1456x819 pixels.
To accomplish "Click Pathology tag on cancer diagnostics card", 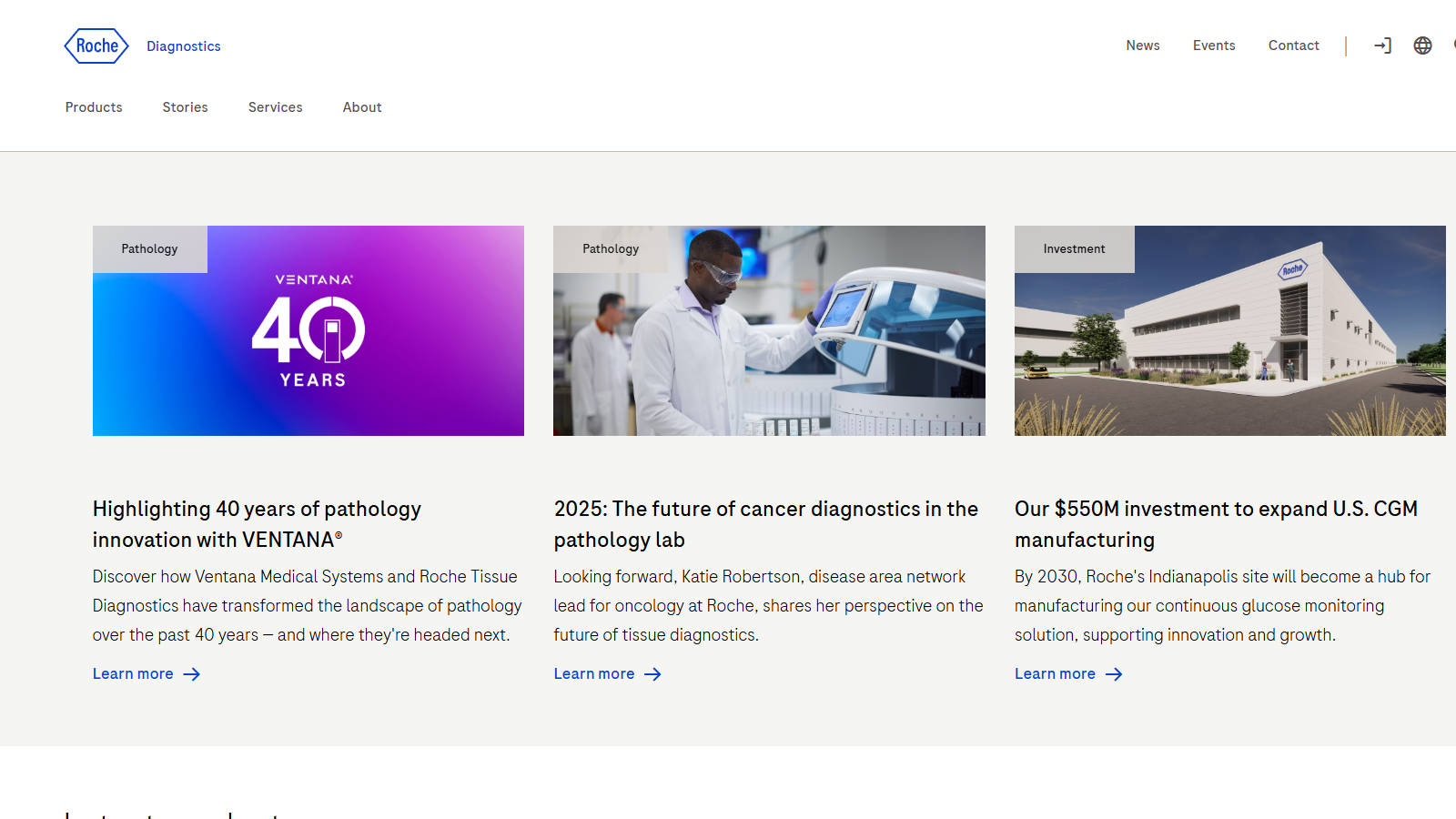I will tap(611, 249).
